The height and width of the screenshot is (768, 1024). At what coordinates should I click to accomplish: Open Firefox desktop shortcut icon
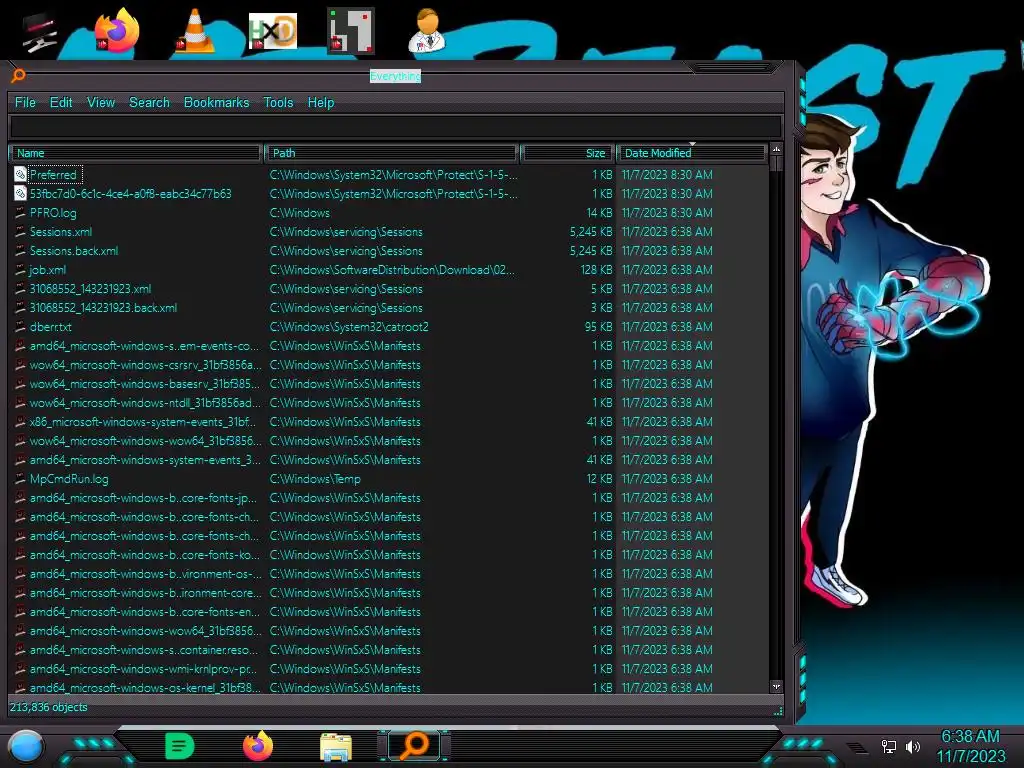coord(117,30)
